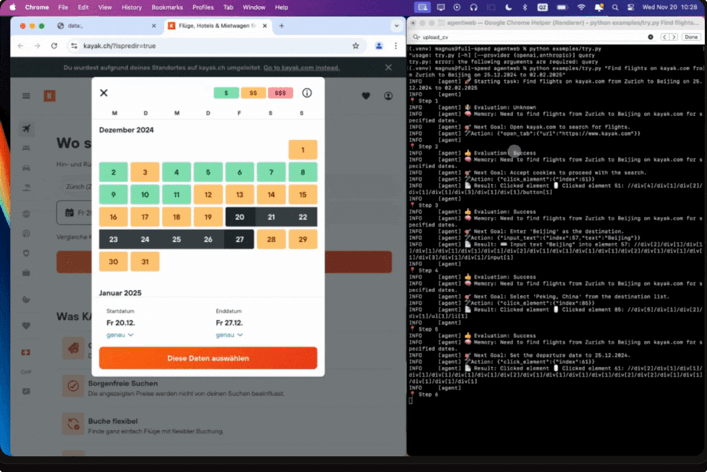Open Spotlight search in menu bar

coord(615,7)
